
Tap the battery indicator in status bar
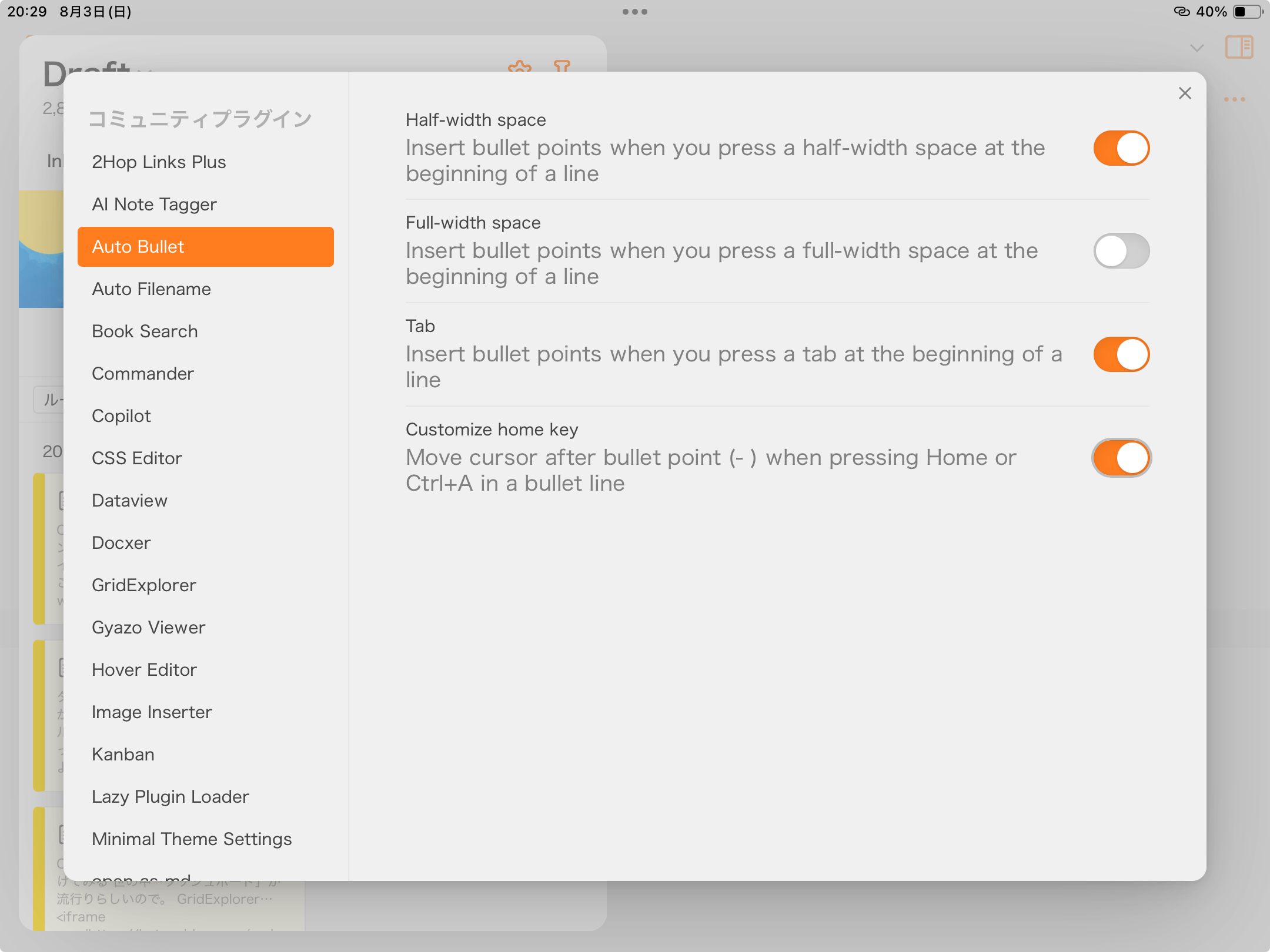click(x=1246, y=12)
